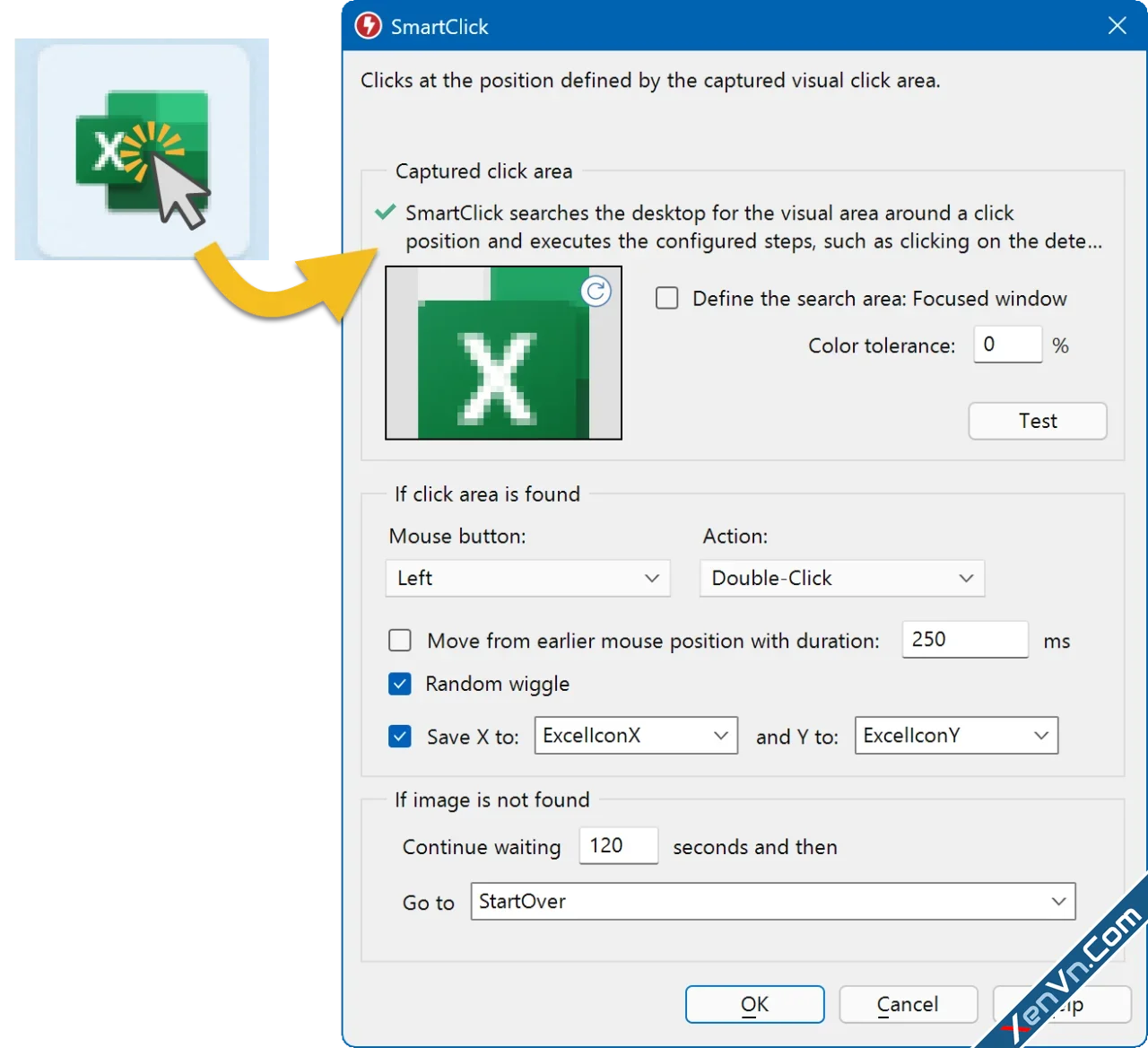The height and width of the screenshot is (1048, 1148).
Task: Click the Cancel button
Action: tap(909, 1005)
